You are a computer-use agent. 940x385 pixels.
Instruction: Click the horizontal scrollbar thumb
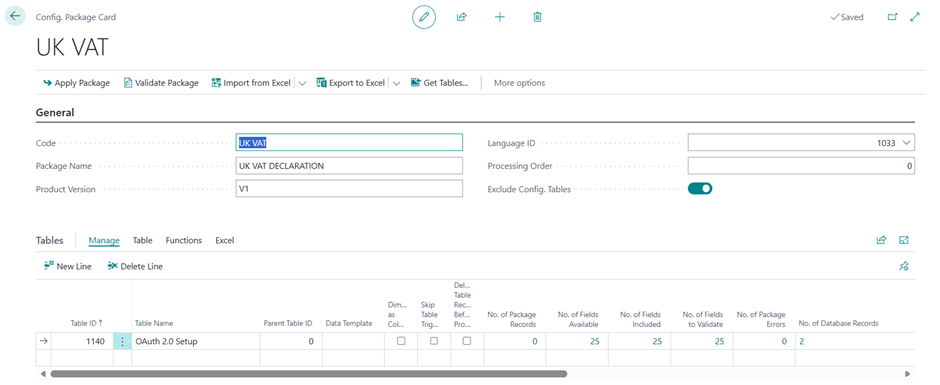(x=309, y=374)
